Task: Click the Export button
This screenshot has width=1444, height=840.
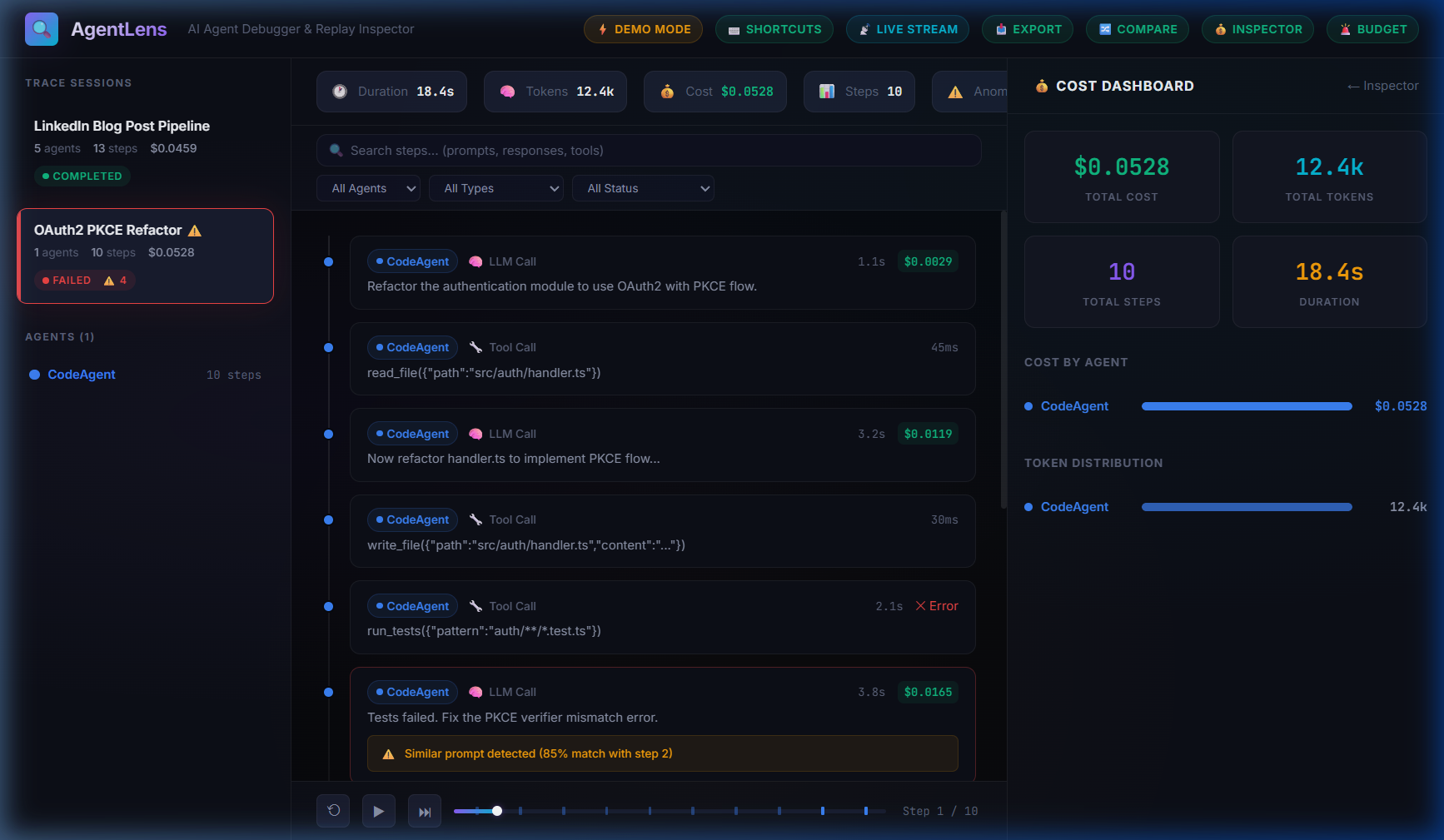Action: point(1028,29)
